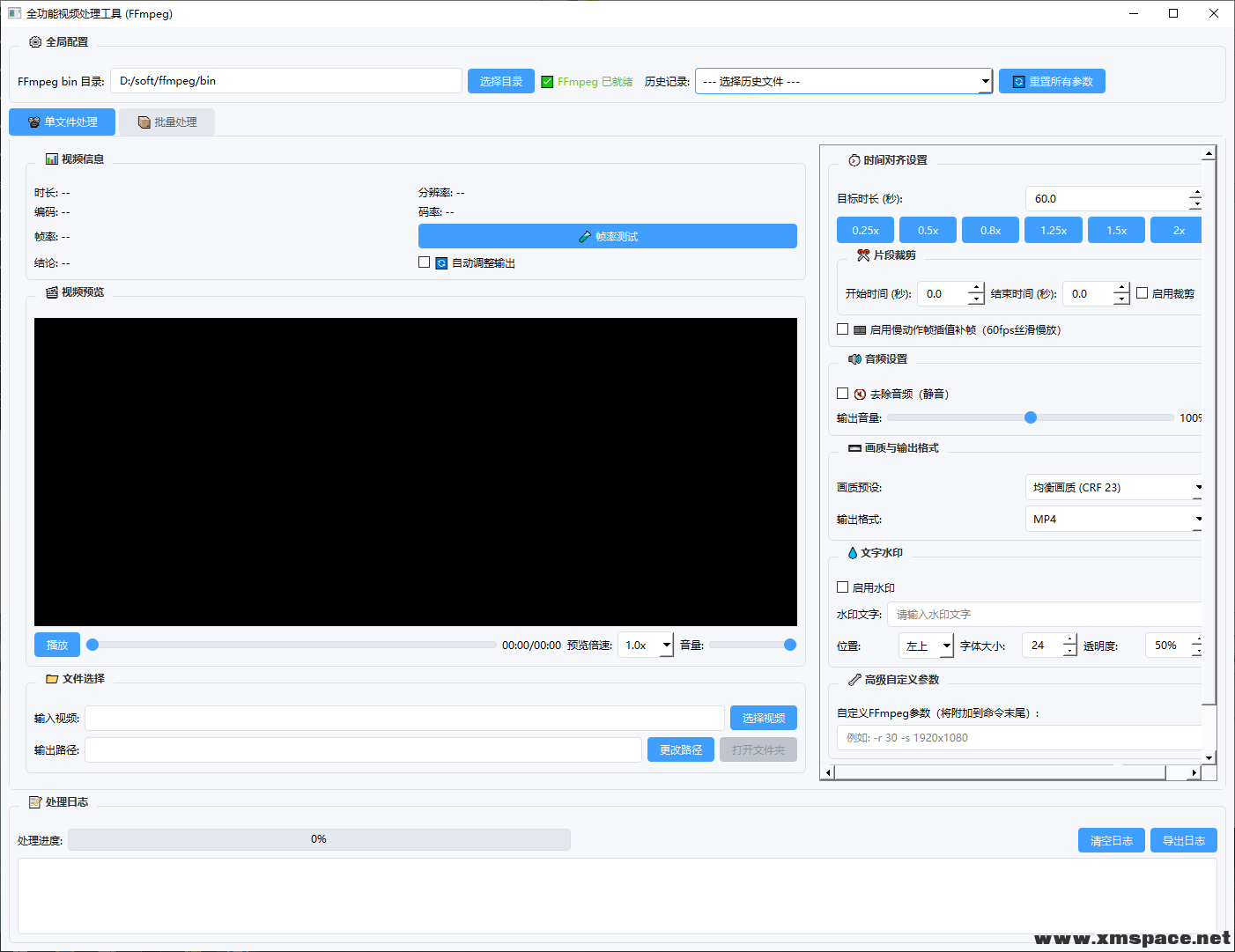Viewport: 1235px width, 952px height.
Task: Click the film icon beside 启用慢动作帧插值补帧
Action: tap(860, 330)
